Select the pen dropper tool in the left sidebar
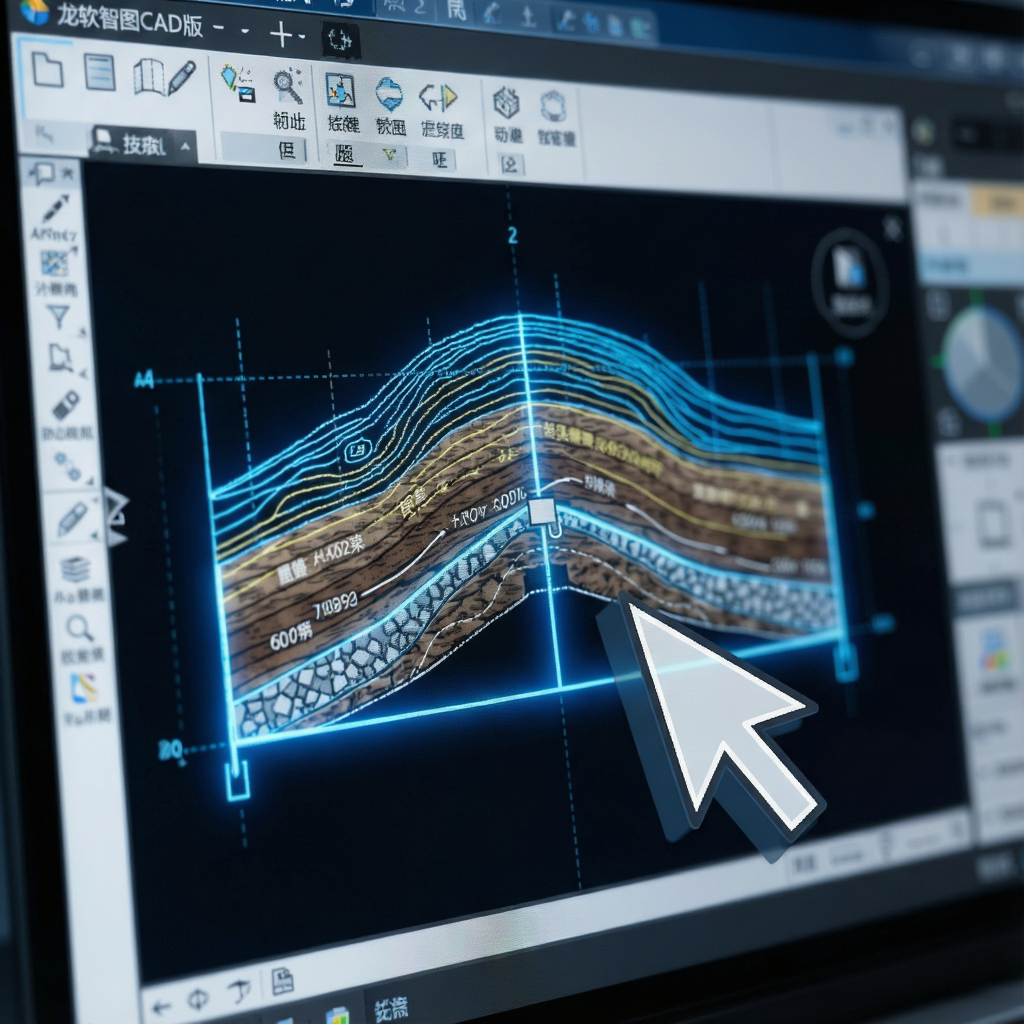This screenshot has height=1024, width=1024. click(x=56, y=209)
